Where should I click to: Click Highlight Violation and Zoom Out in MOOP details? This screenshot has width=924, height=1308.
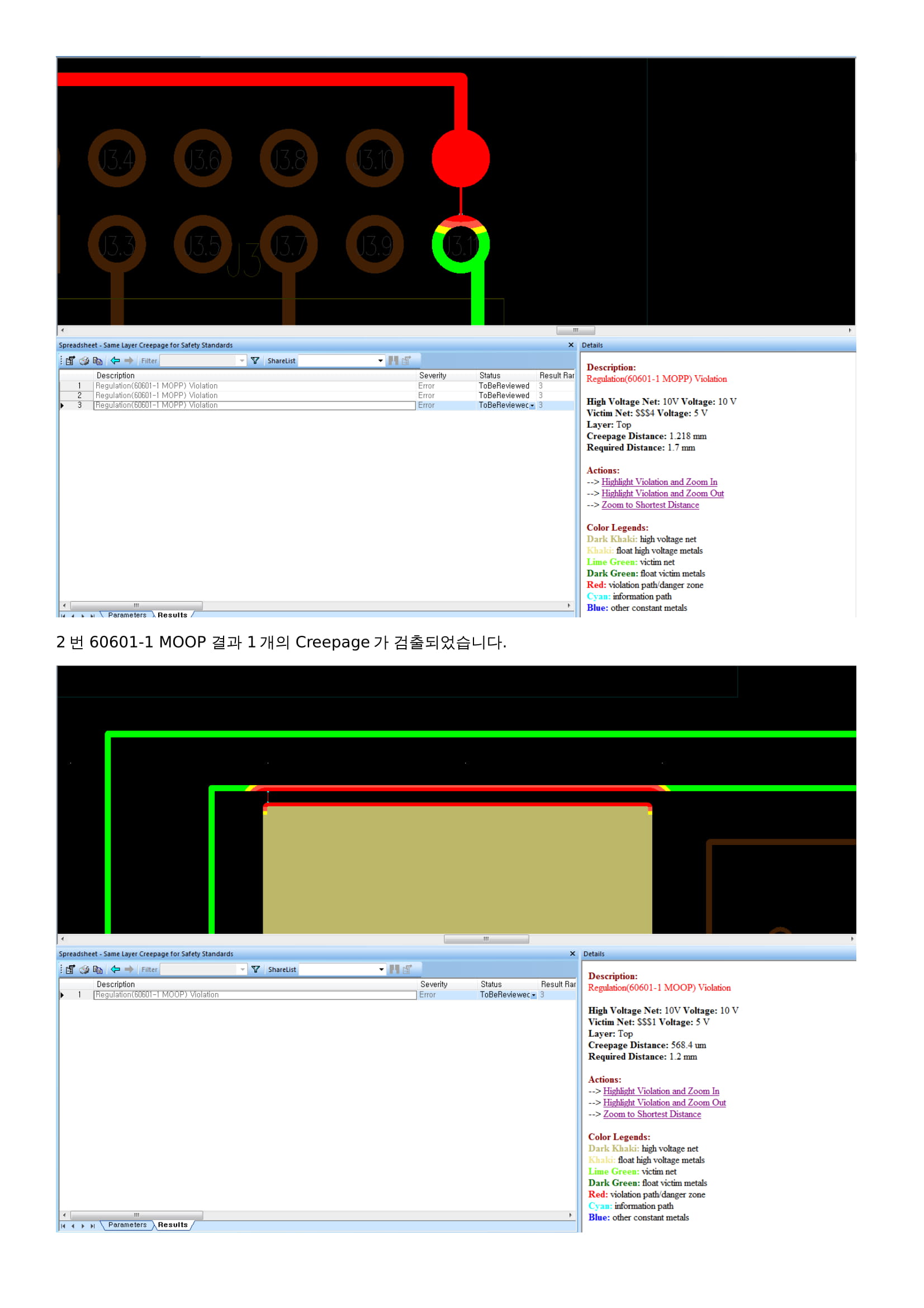point(665,1103)
